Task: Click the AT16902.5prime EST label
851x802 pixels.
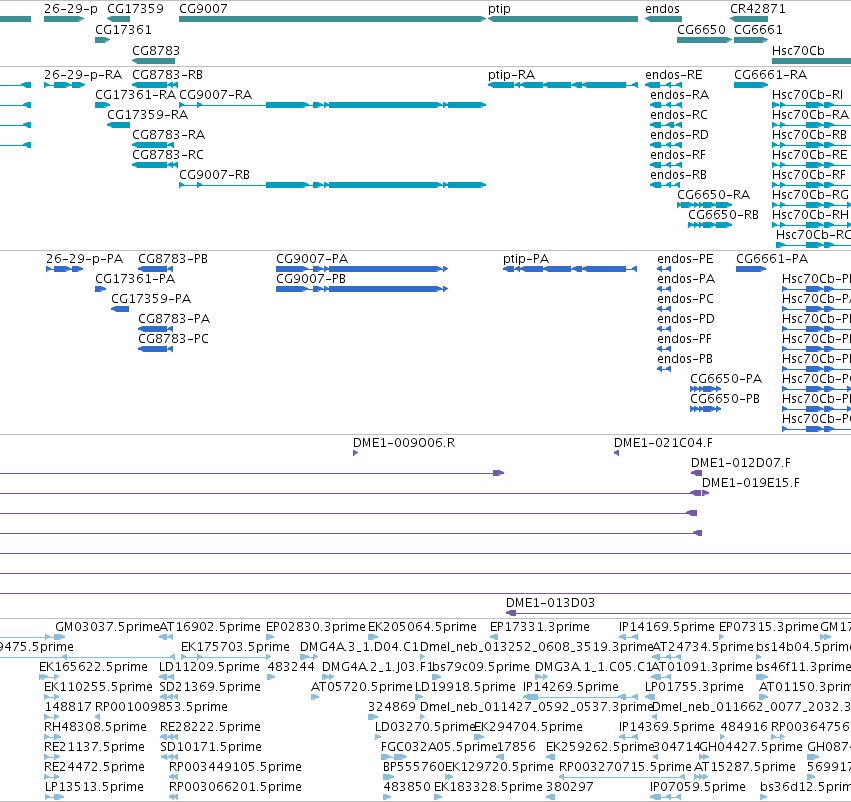Action: (x=210, y=627)
